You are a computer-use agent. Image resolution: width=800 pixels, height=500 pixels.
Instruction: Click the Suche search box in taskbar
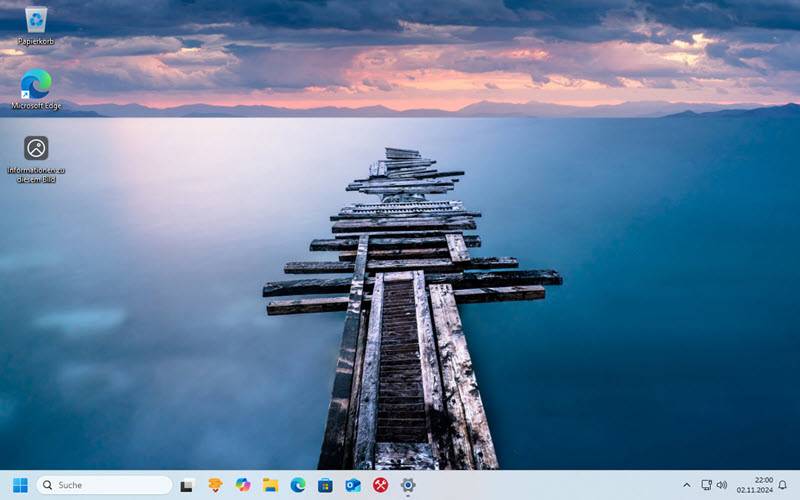pos(110,485)
